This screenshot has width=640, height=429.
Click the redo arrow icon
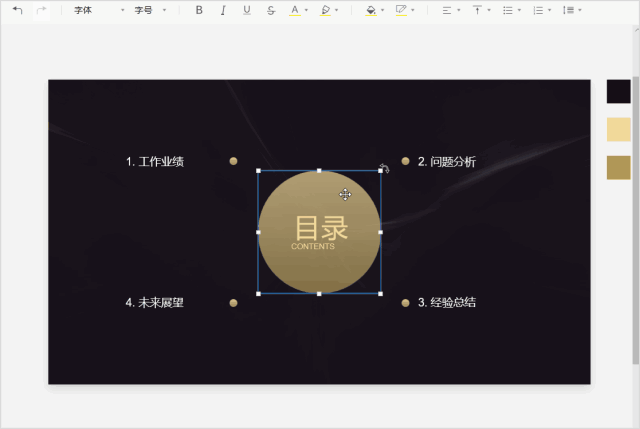[41, 10]
